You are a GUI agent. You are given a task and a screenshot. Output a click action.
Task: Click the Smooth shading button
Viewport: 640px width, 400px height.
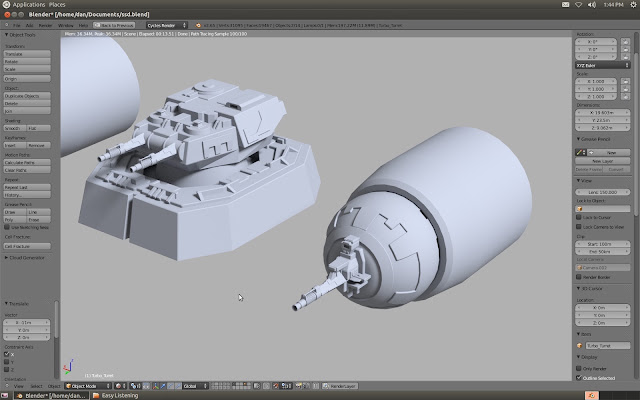tap(15, 128)
